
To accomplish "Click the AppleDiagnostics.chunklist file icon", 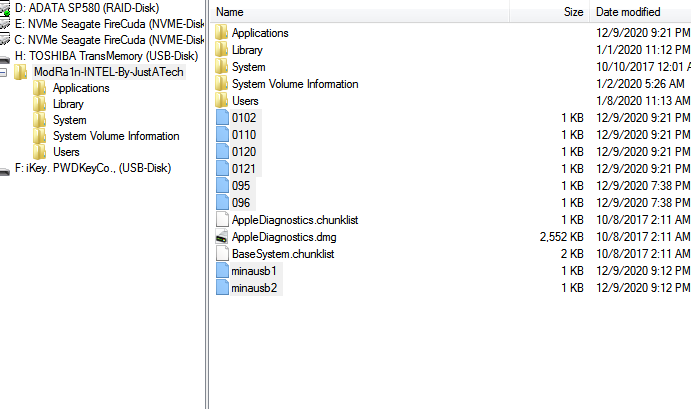I will [x=222, y=219].
